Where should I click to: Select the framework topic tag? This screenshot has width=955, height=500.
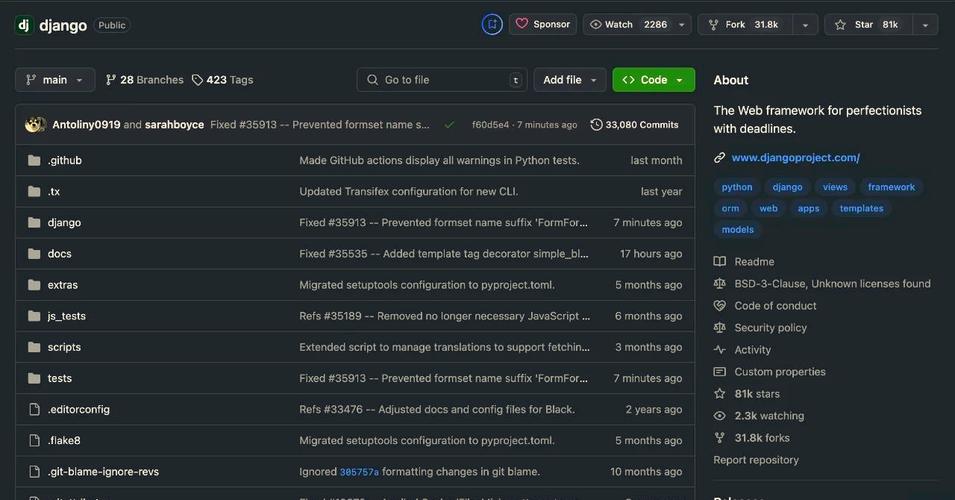pos(891,187)
